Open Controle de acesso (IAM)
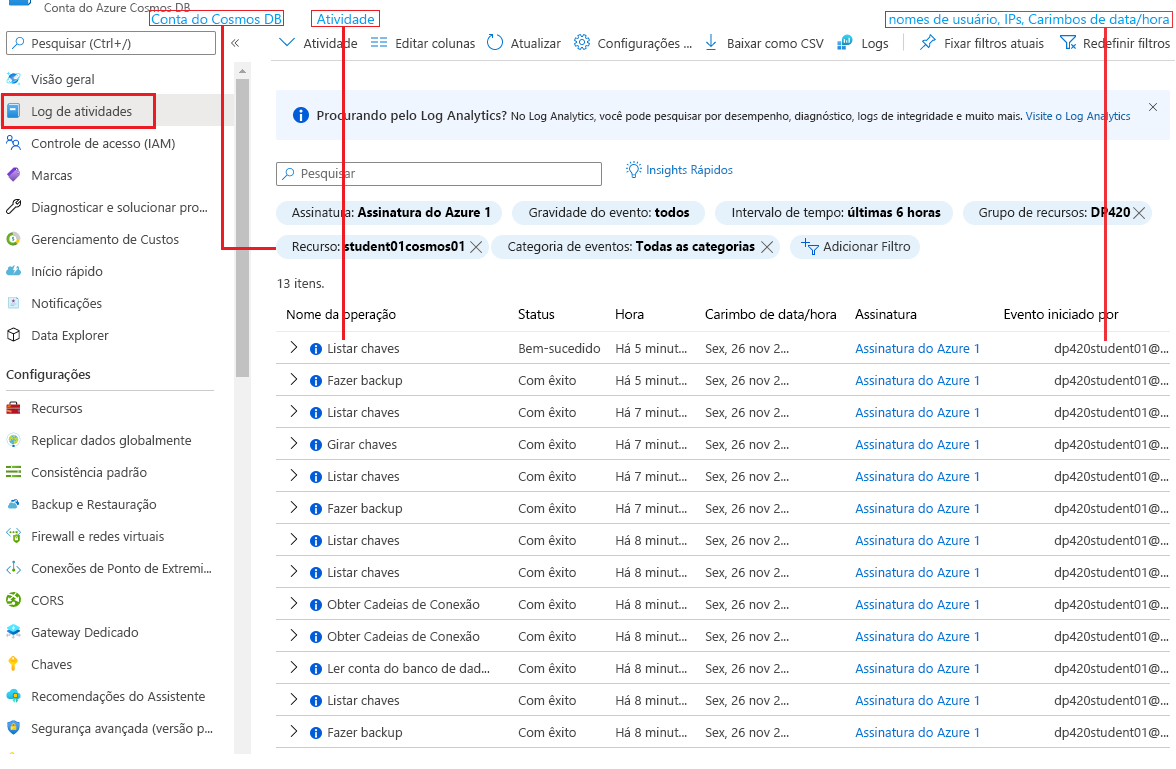The height and width of the screenshot is (769, 1176). [103, 143]
